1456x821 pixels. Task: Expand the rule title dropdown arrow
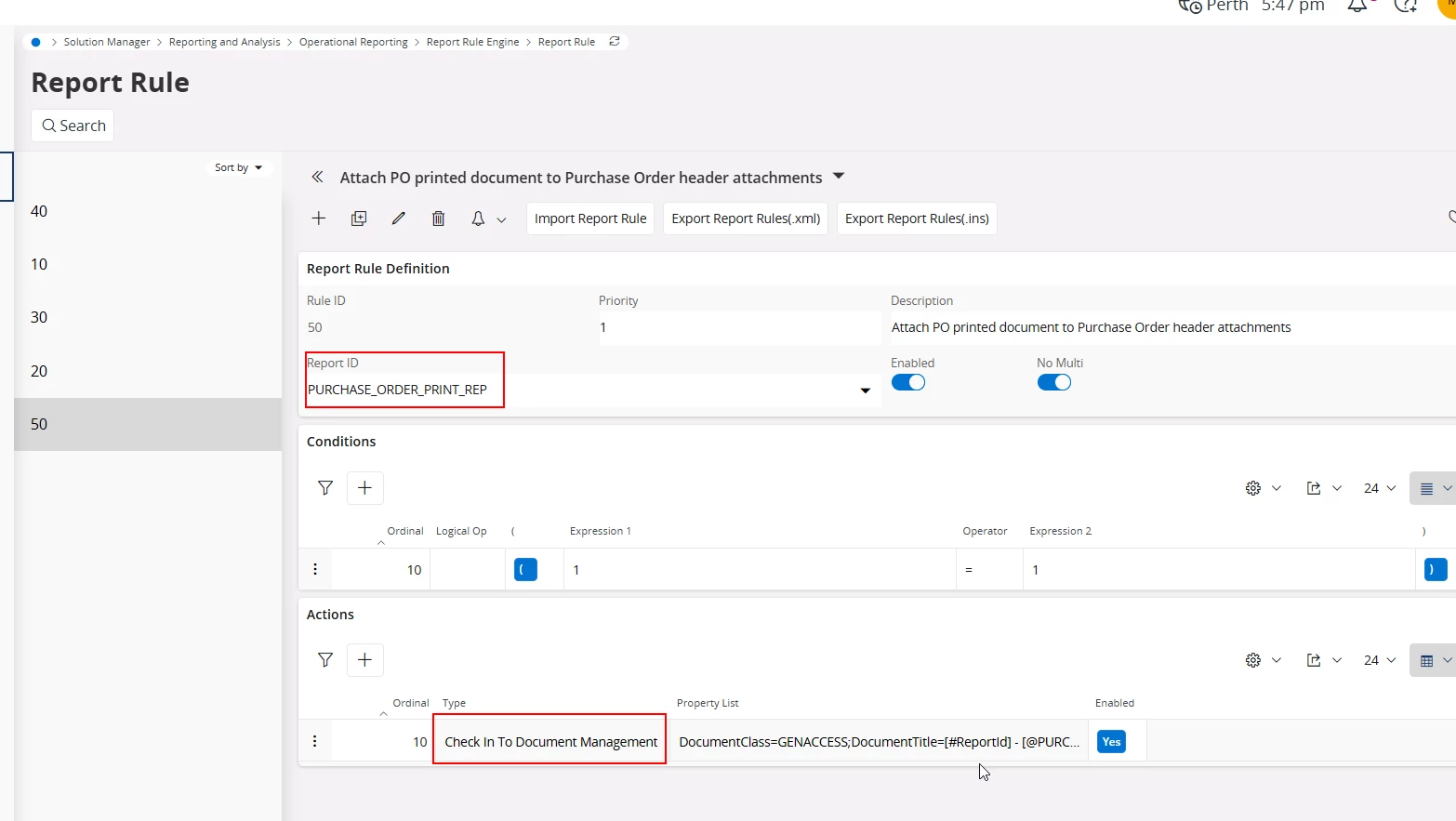tap(839, 176)
